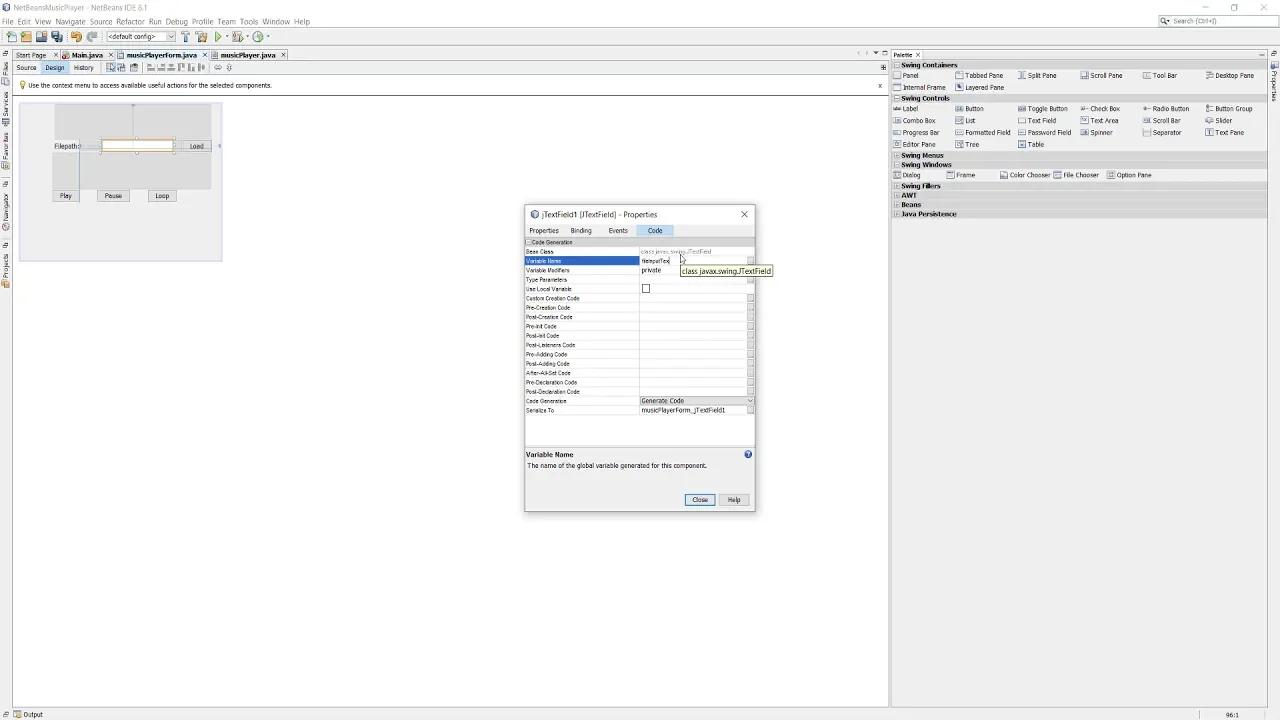Viewport: 1280px width, 720px height.
Task: Collapse the Swing Containers palette category
Action: 896,64
